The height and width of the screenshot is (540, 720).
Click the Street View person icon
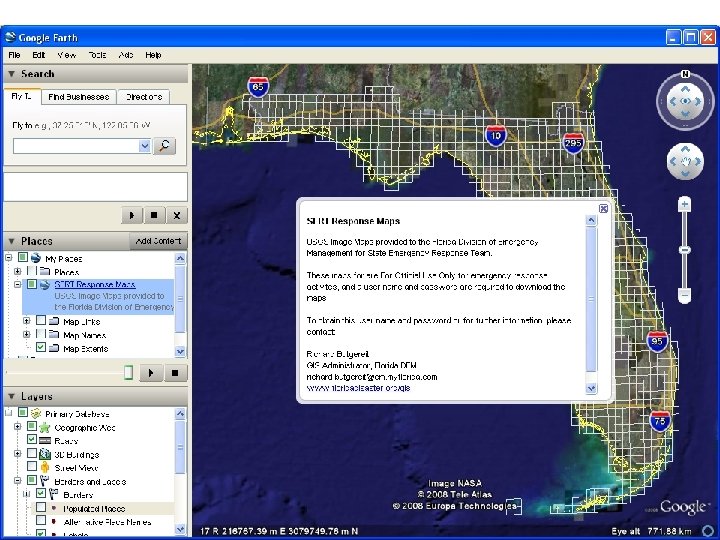45,467
